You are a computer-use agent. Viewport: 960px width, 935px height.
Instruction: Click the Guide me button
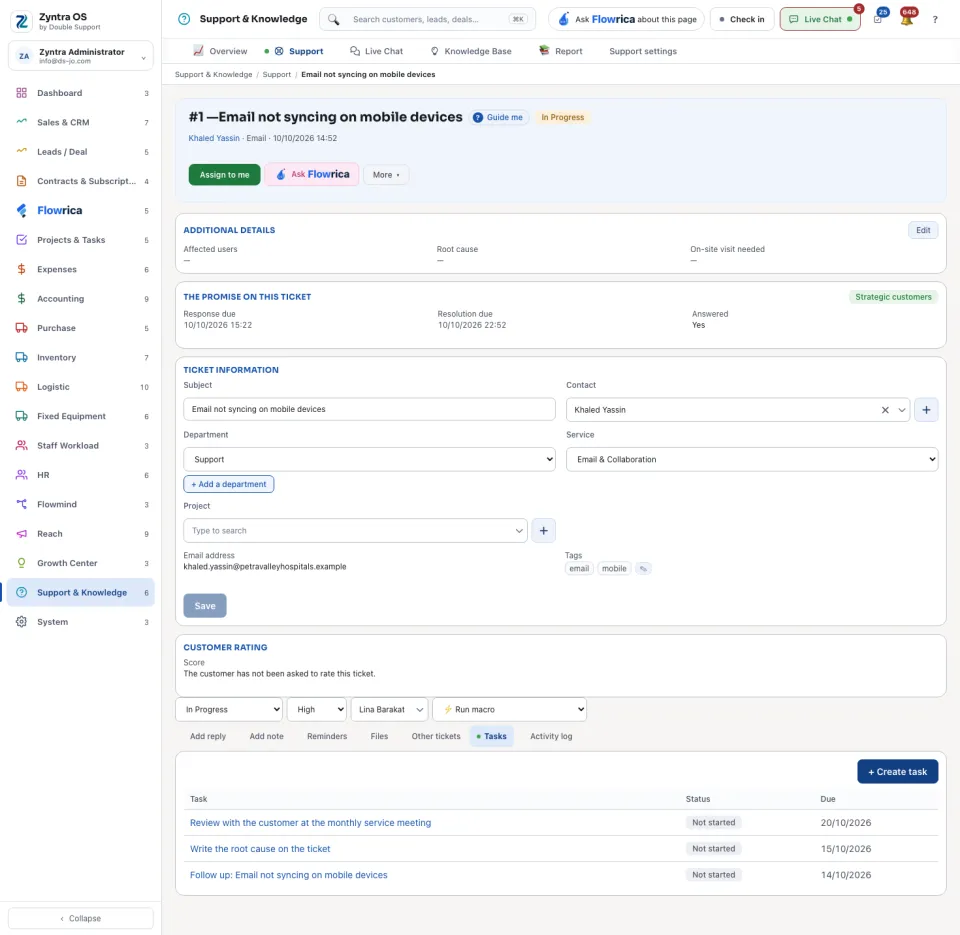[500, 118]
